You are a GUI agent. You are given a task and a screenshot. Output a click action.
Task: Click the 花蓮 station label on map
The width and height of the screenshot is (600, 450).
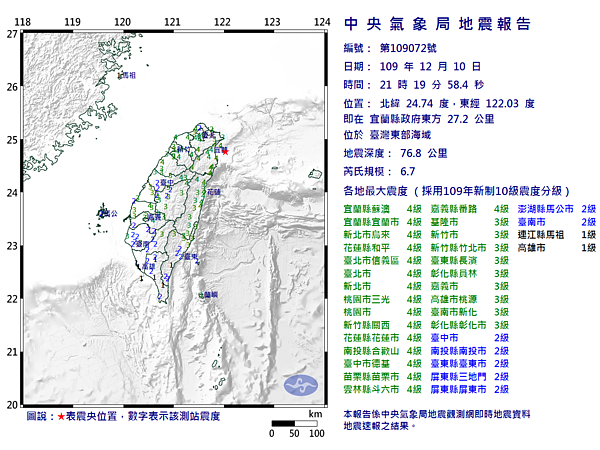click(x=211, y=190)
